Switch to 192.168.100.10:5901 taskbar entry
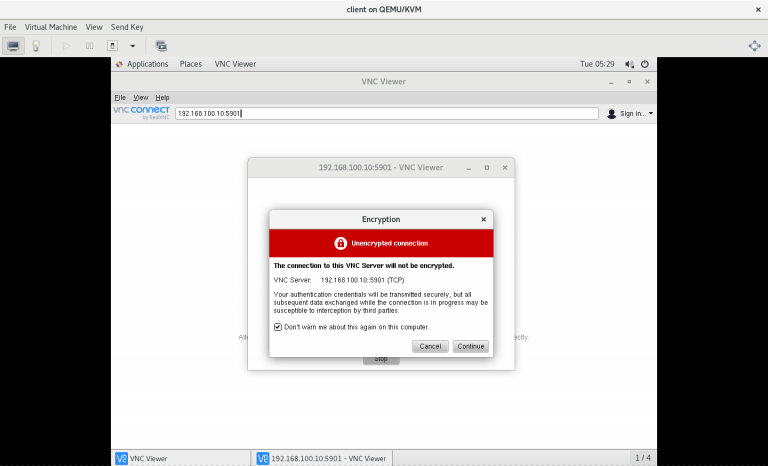768x466 pixels. [x=322, y=459]
